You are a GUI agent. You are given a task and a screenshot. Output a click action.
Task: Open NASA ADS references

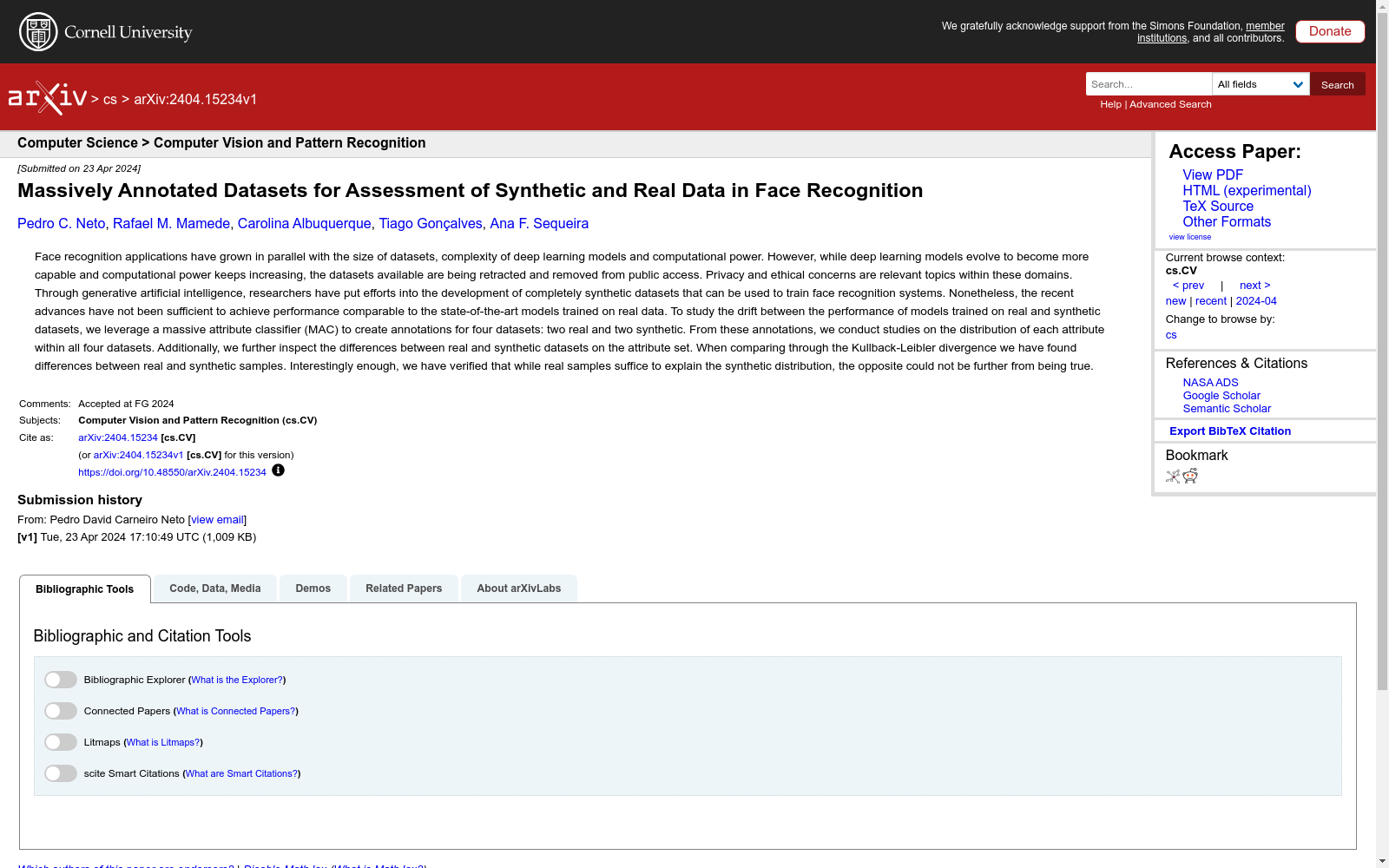click(x=1210, y=383)
